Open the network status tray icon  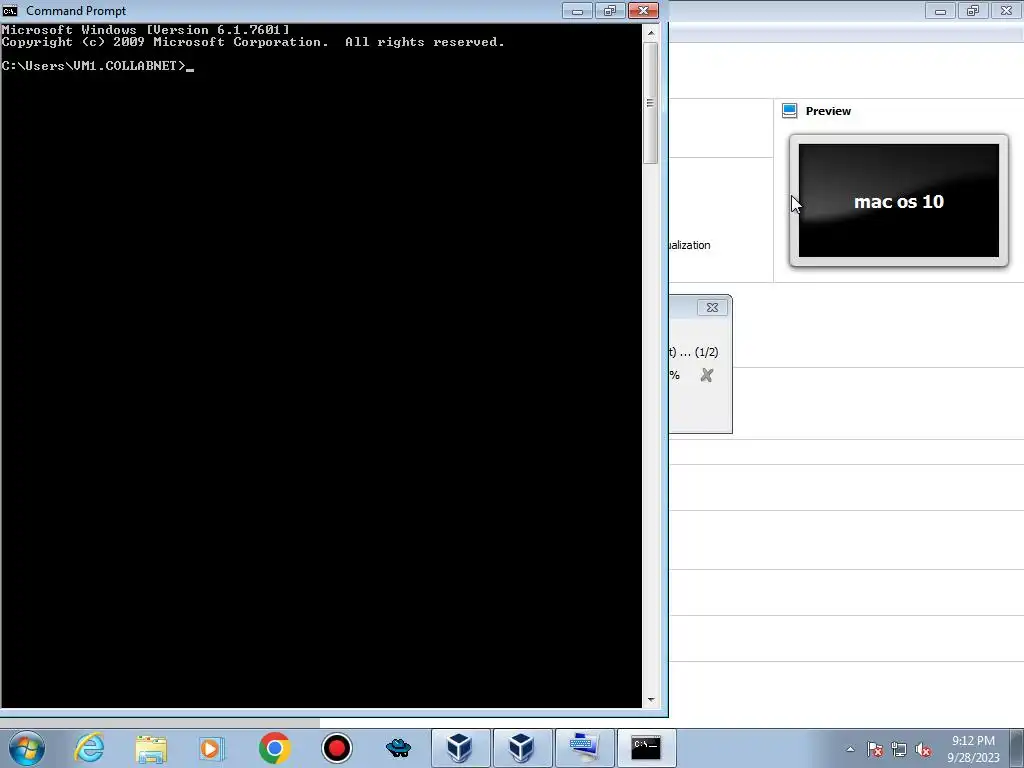tap(899, 750)
